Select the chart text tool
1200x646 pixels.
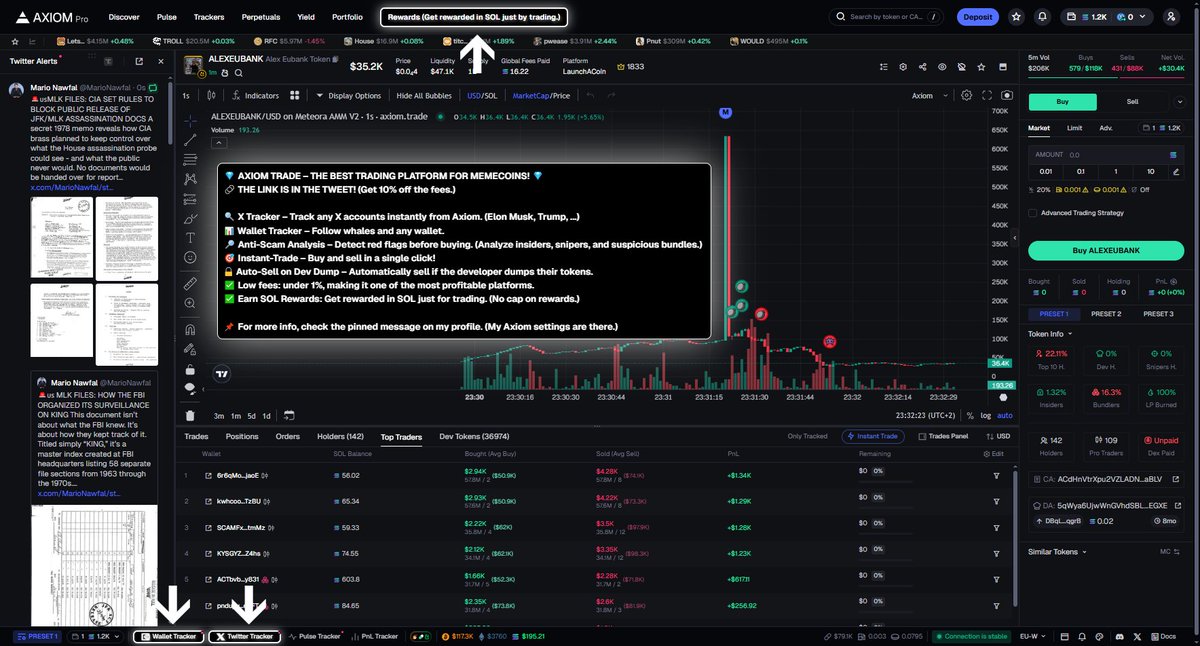pyautogui.click(x=190, y=237)
